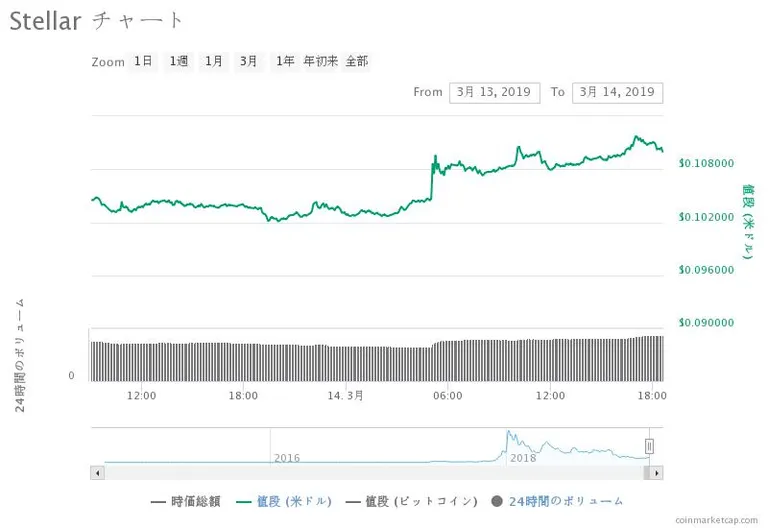This screenshot has width=768, height=528.
Task: Select the 年初来 zoom range
Action: tap(320, 61)
